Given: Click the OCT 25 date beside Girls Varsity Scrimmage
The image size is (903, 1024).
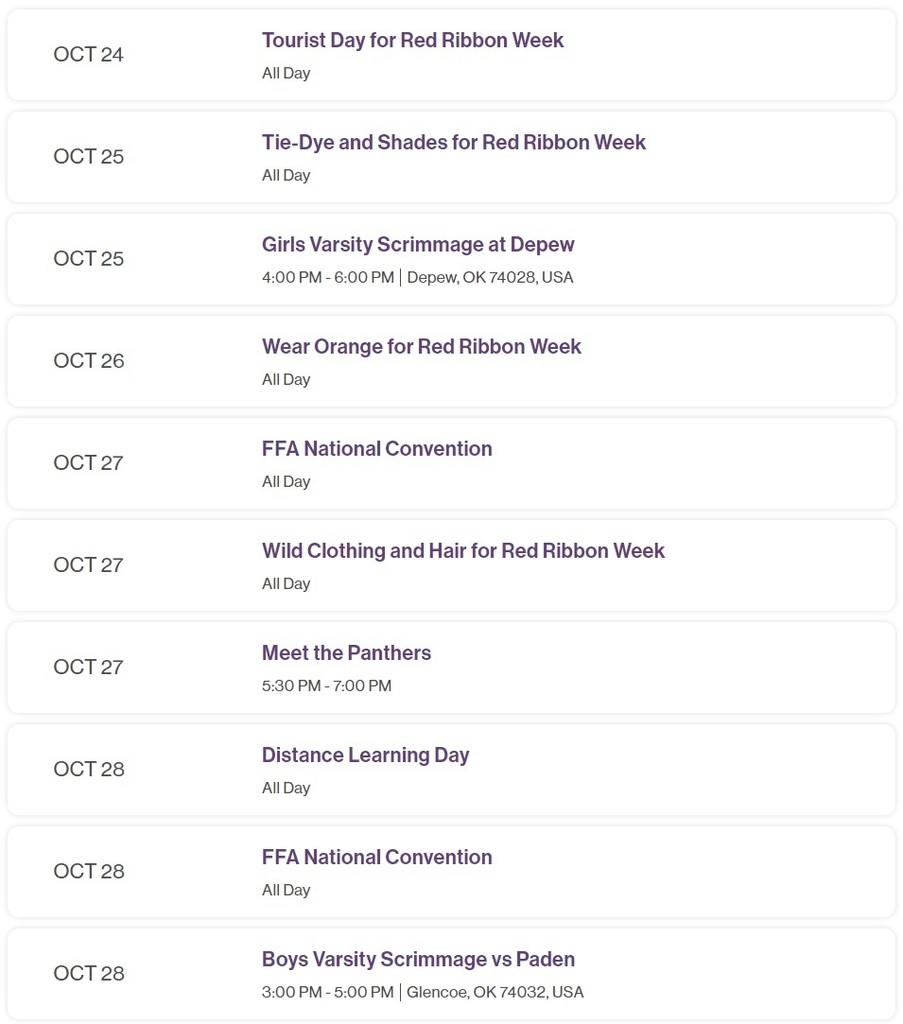Looking at the screenshot, I should click(x=89, y=259).
